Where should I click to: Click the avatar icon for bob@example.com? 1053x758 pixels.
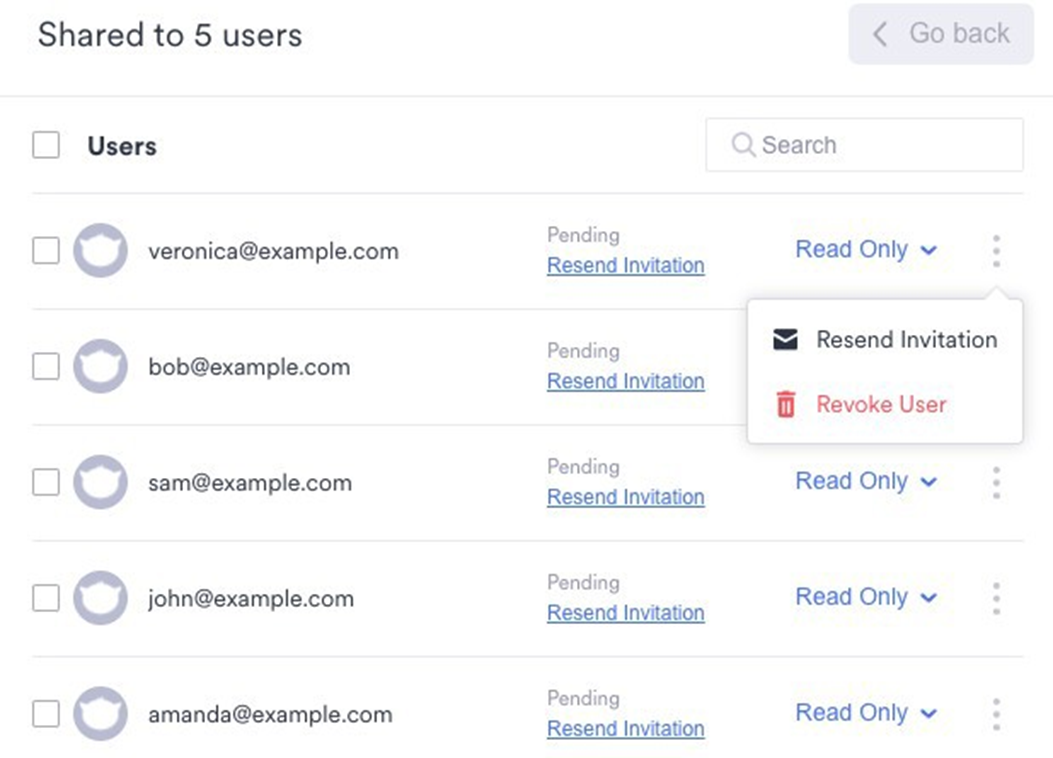(100, 366)
